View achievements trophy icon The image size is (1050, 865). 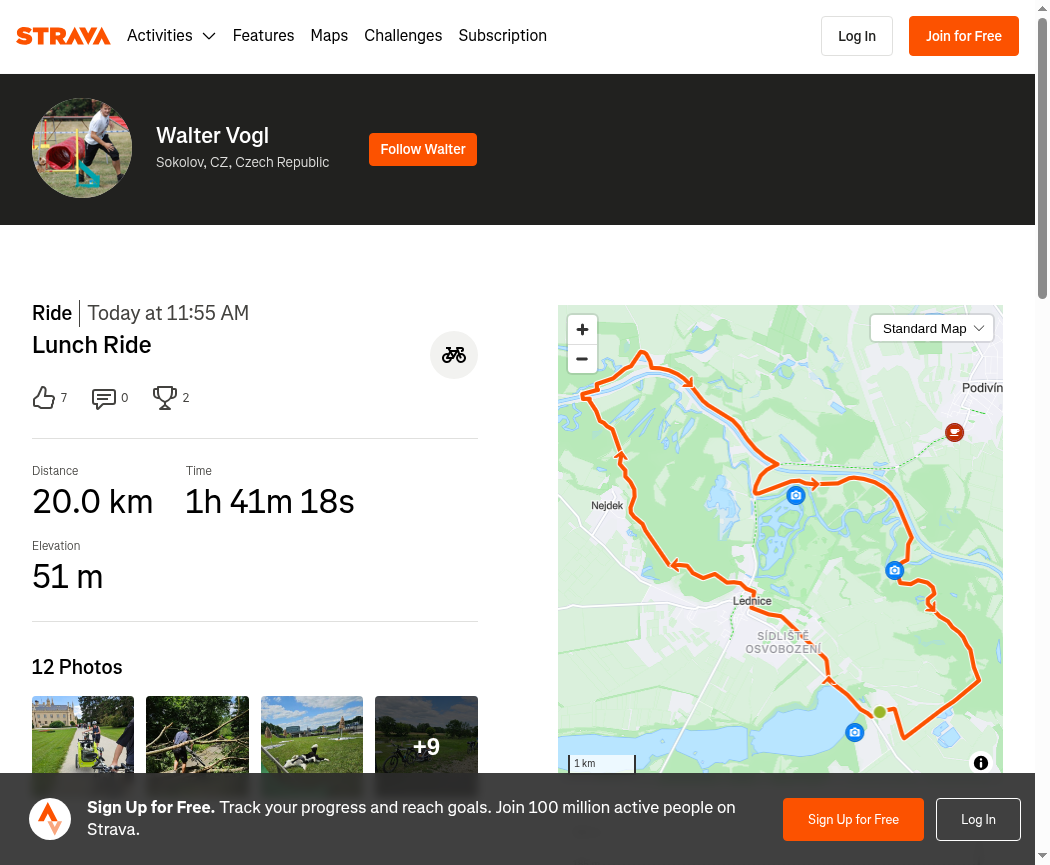pos(165,398)
